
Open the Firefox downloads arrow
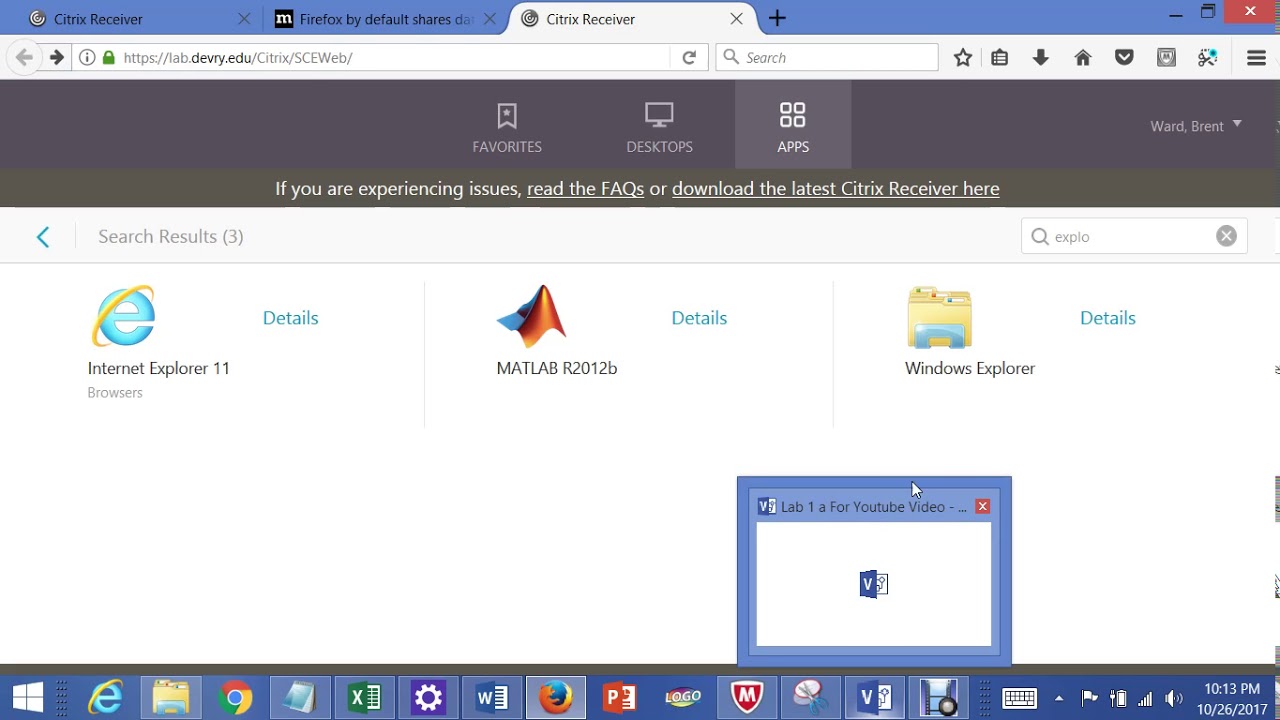[x=1040, y=57]
